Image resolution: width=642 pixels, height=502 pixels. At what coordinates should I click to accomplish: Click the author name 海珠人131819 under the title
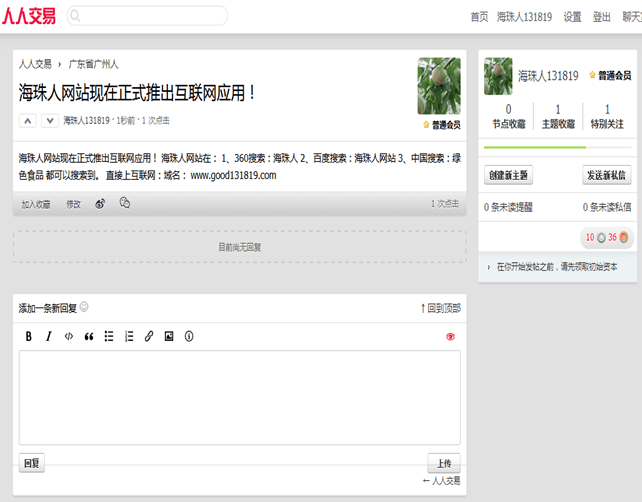(86, 121)
